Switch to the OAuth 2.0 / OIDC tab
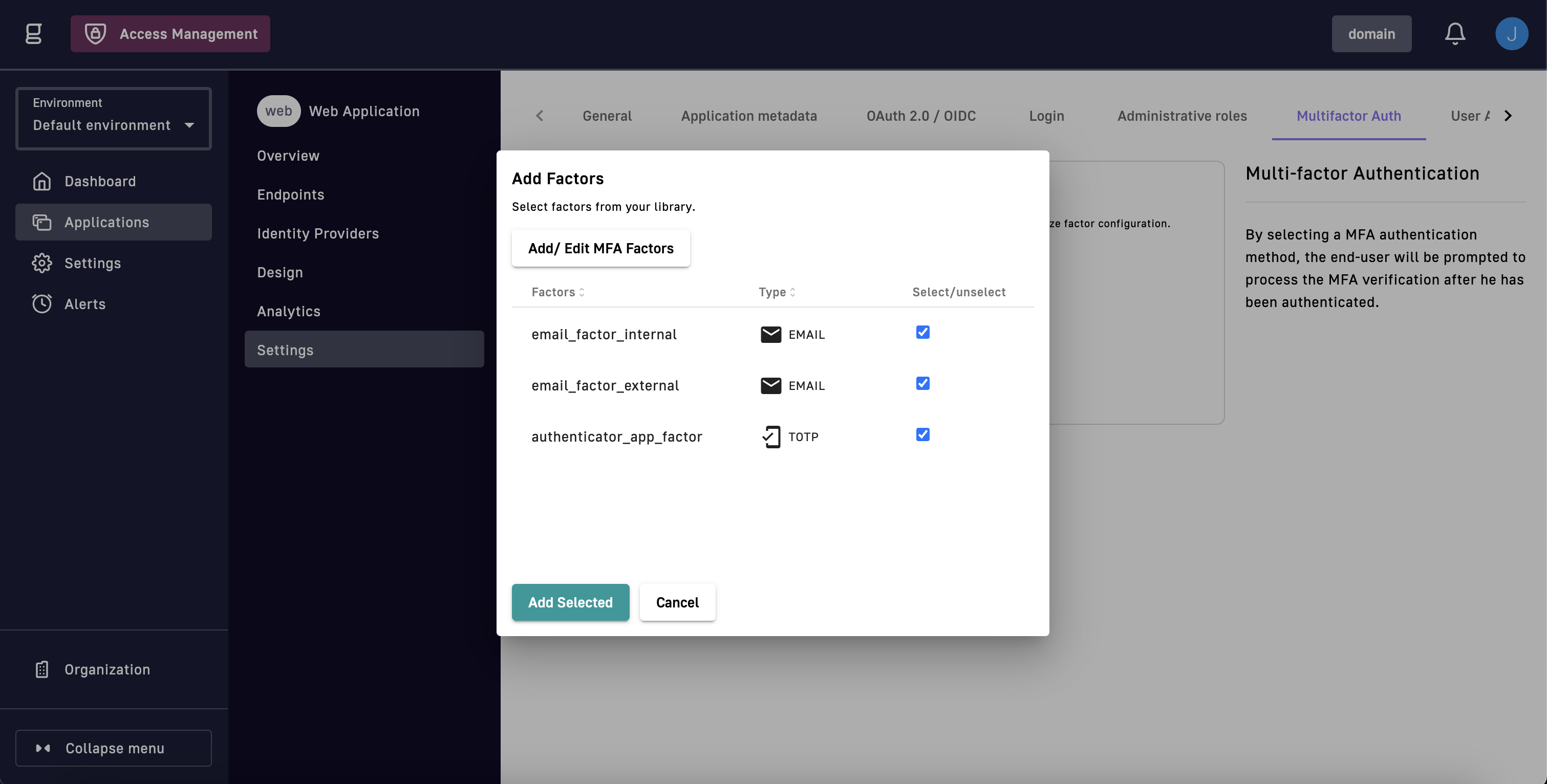The width and height of the screenshot is (1547, 784). click(x=920, y=116)
